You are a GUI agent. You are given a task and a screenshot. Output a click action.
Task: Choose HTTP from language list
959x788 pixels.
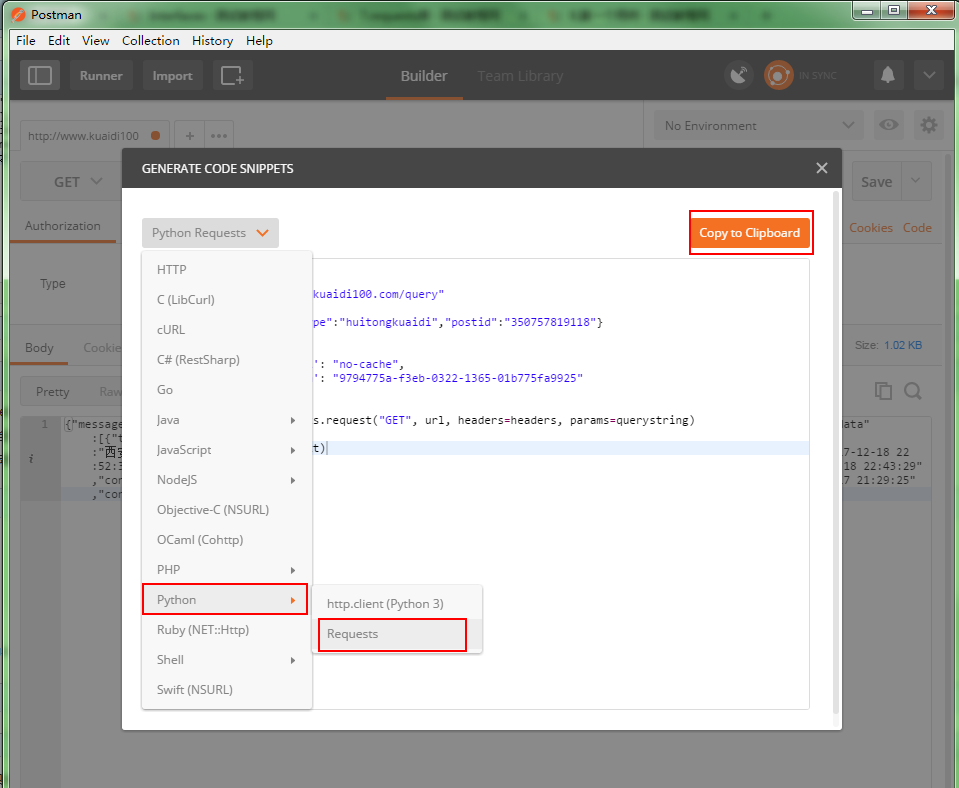[x=226, y=270]
